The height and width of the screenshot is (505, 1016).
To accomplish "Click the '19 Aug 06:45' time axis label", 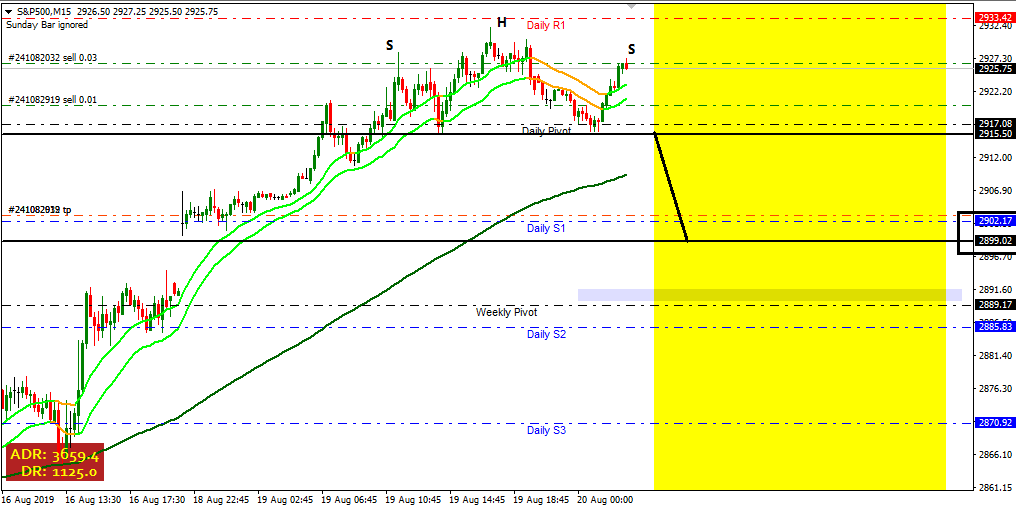I will coord(350,500).
